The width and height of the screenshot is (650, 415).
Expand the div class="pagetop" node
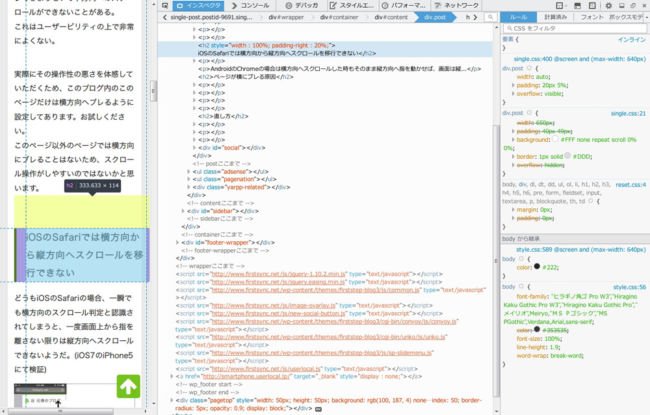click(172, 400)
